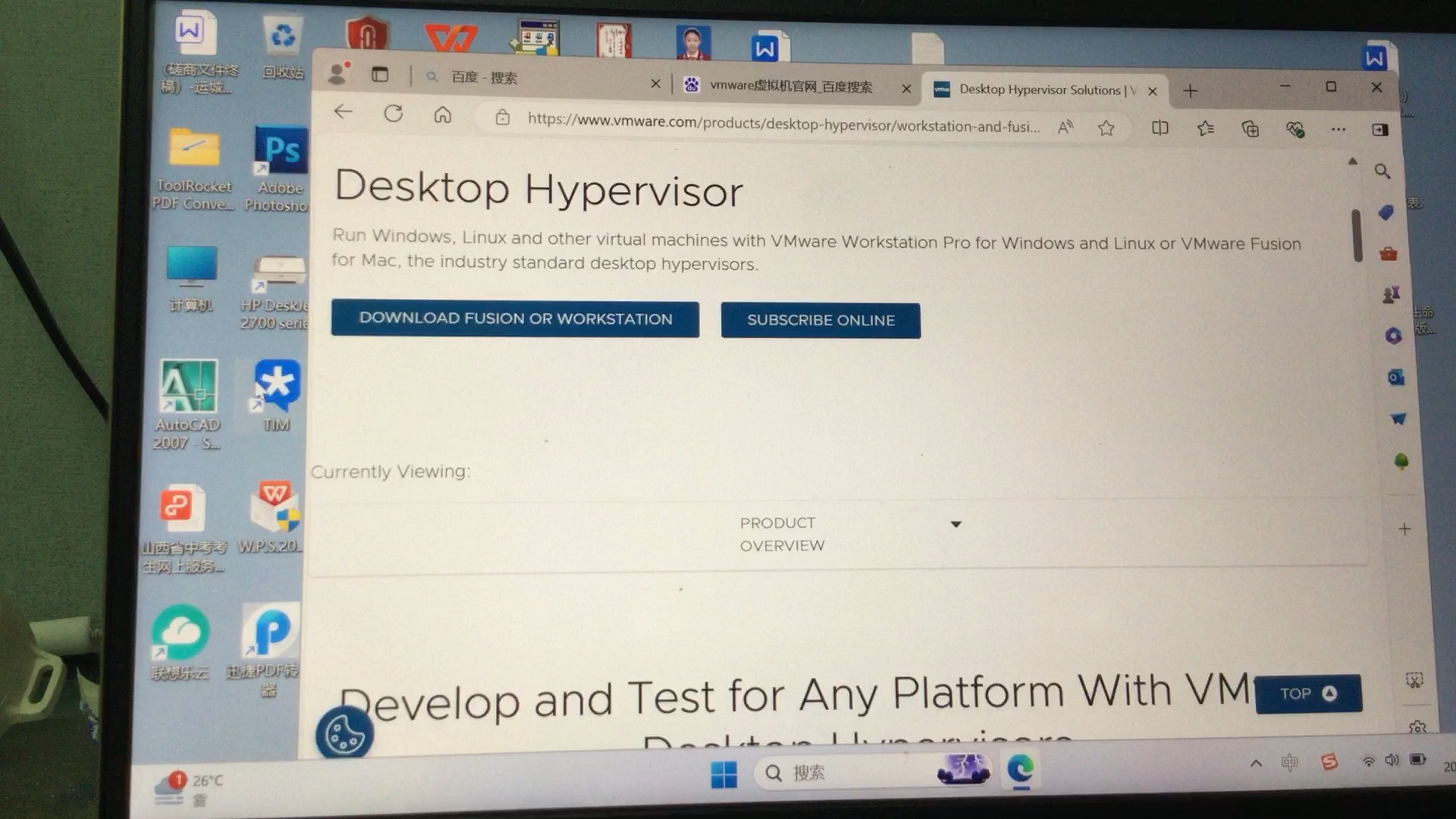
Task: Go back with the browser back arrow
Action: [x=343, y=112]
